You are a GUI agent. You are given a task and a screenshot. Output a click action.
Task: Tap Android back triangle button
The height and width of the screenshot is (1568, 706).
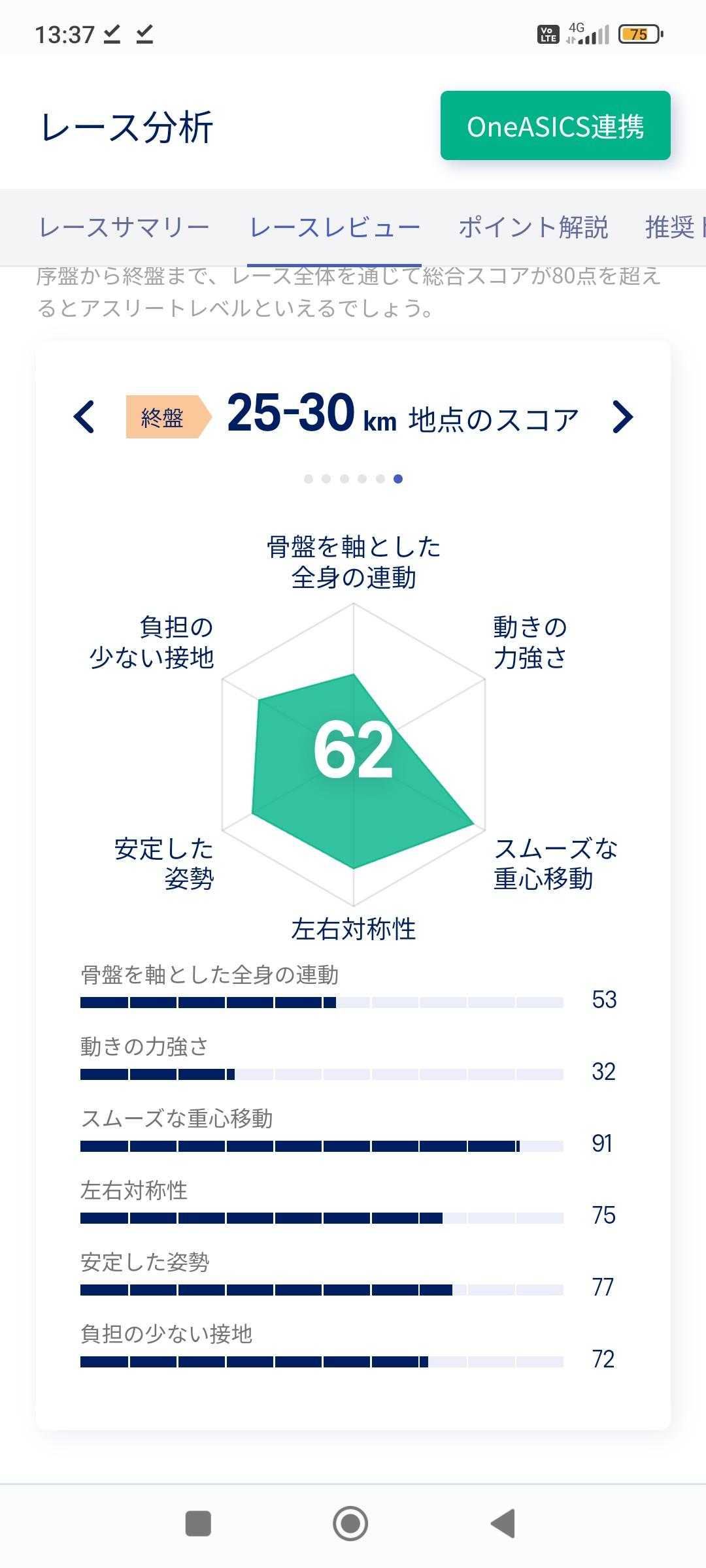[503, 1524]
